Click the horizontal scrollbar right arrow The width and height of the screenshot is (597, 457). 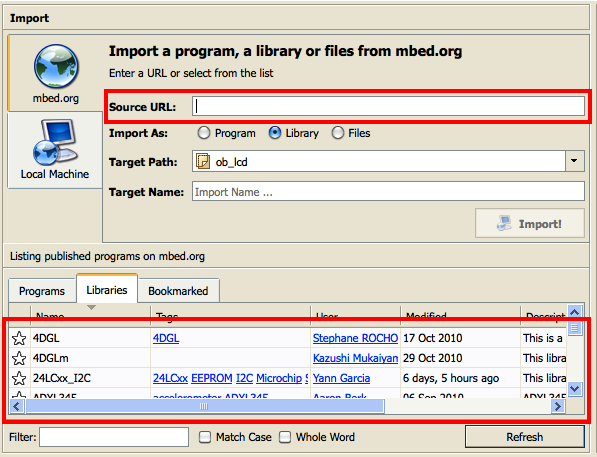tap(558, 407)
